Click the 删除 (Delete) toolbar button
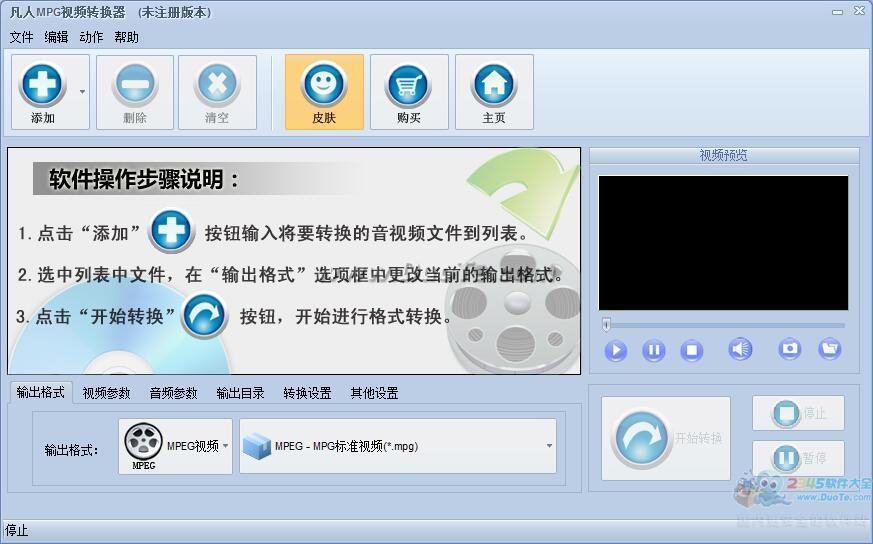 coord(135,92)
